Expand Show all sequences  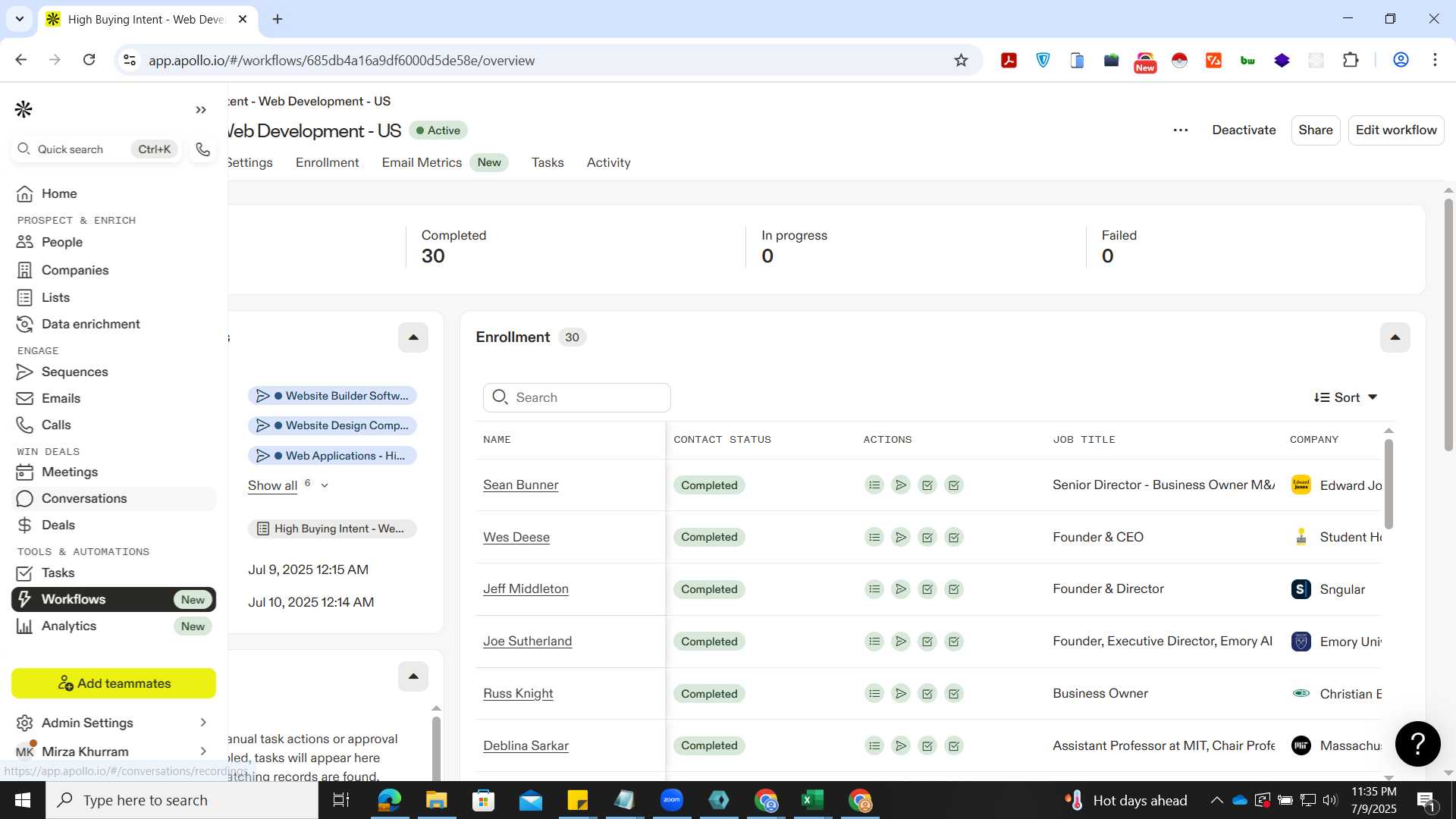tap(287, 485)
